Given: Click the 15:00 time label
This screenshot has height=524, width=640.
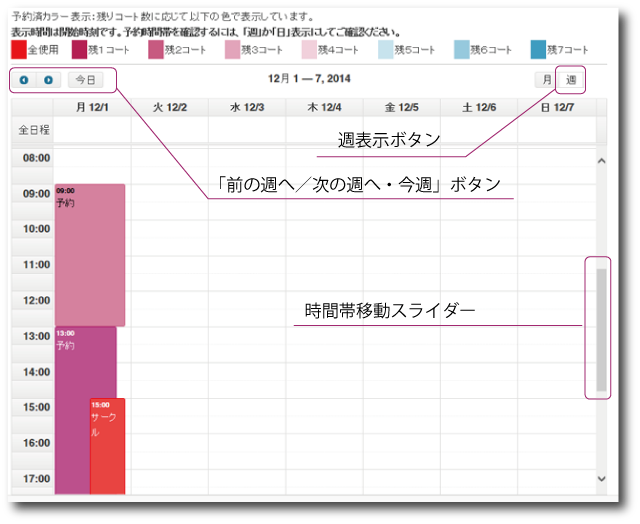Looking at the screenshot, I should [x=36, y=407].
